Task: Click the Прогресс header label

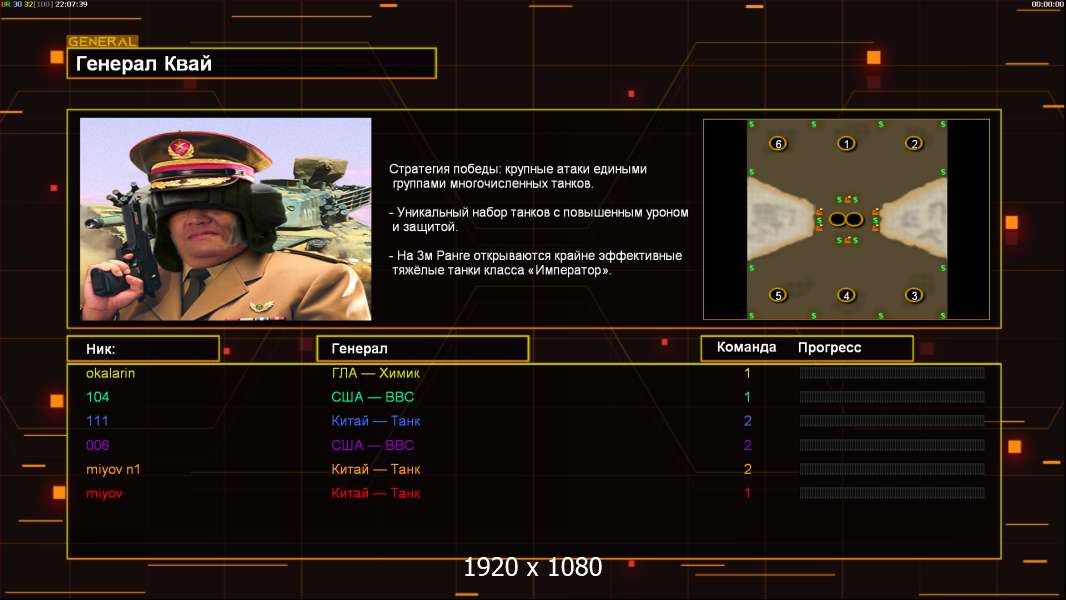Action: tap(829, 347)
